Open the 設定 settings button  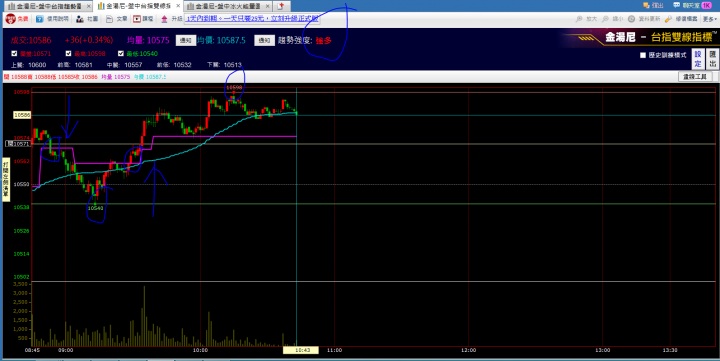(698, 59)
